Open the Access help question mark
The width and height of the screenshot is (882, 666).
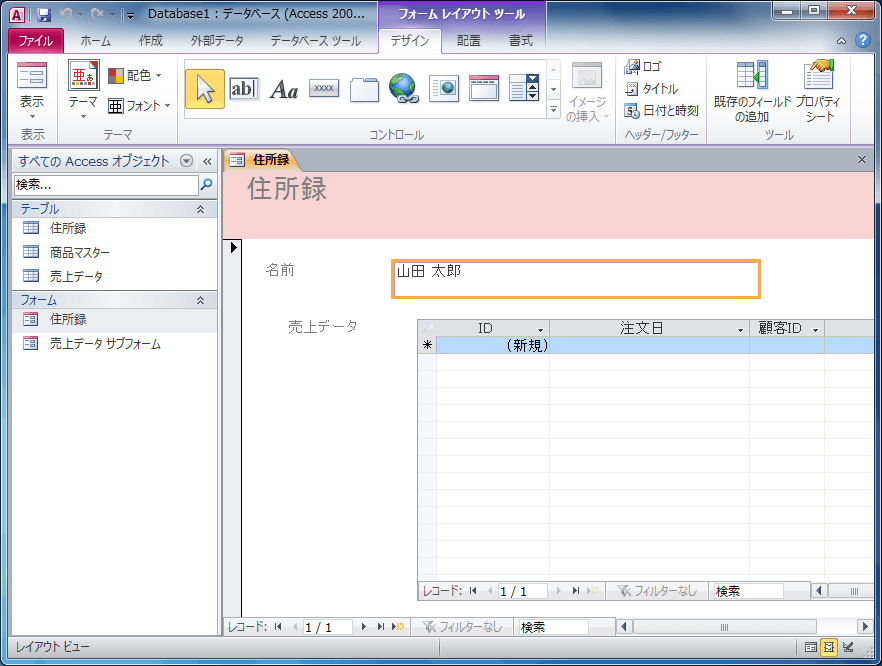862,40
